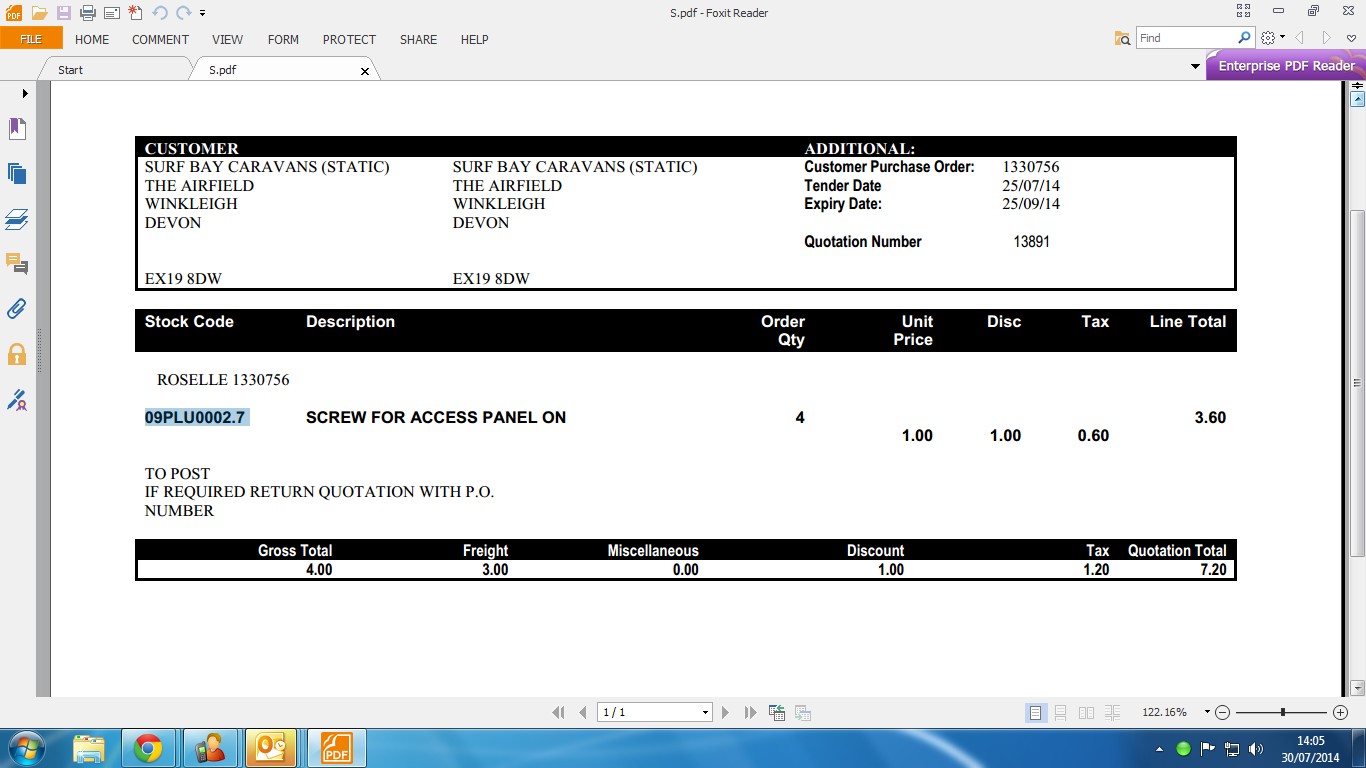Open the HELP ribbon tab
The image size is (1366, 768).
[474, 40]
